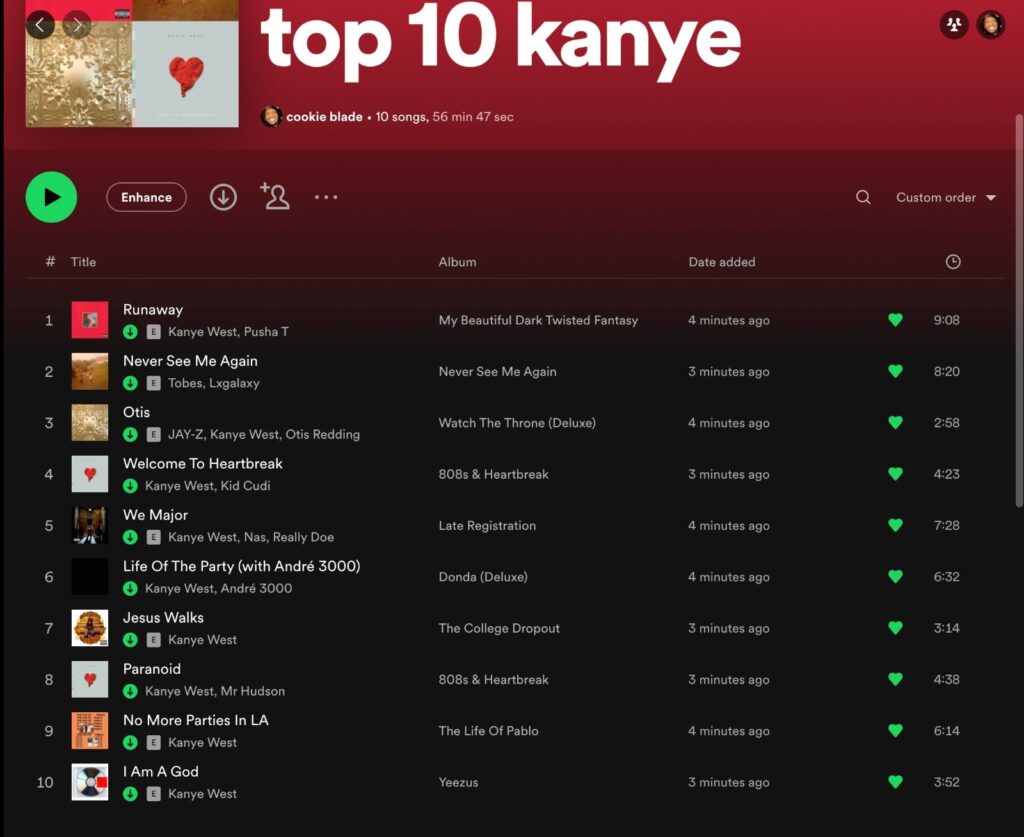Unlike Runaway with its heart icon
The width and height of the screenshot is (1024, 837).
point(895,320)
